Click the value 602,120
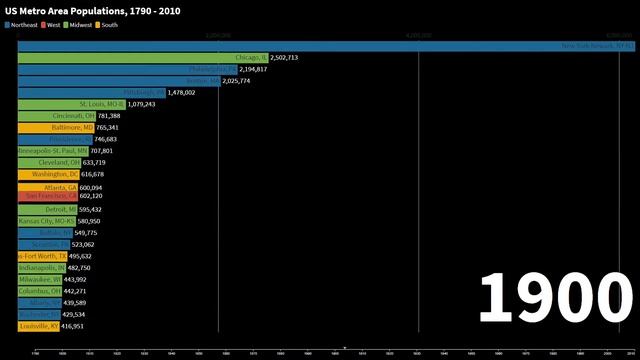 pos(91,196)
